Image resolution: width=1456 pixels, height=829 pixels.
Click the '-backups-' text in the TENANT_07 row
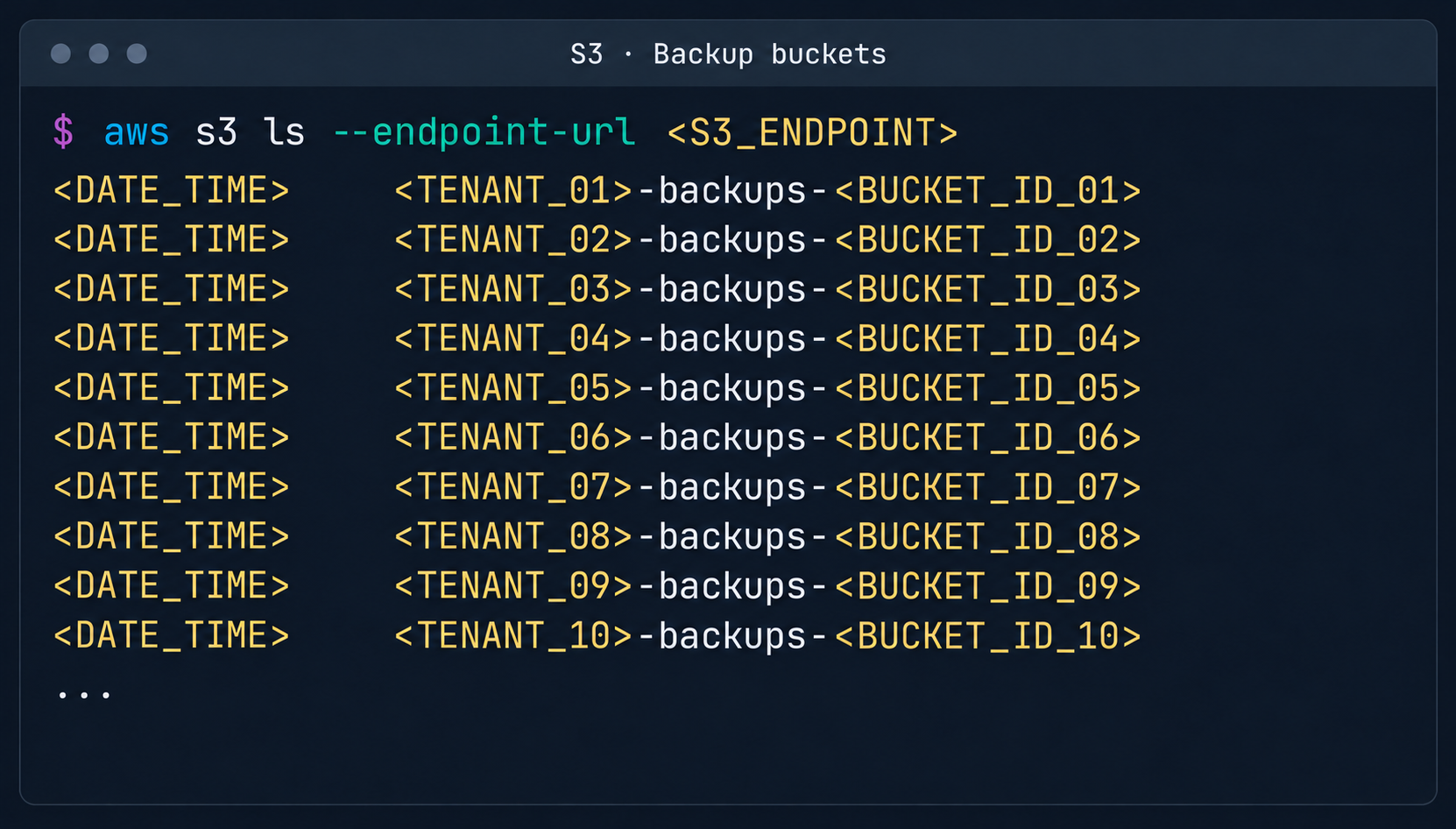point(733,488)
